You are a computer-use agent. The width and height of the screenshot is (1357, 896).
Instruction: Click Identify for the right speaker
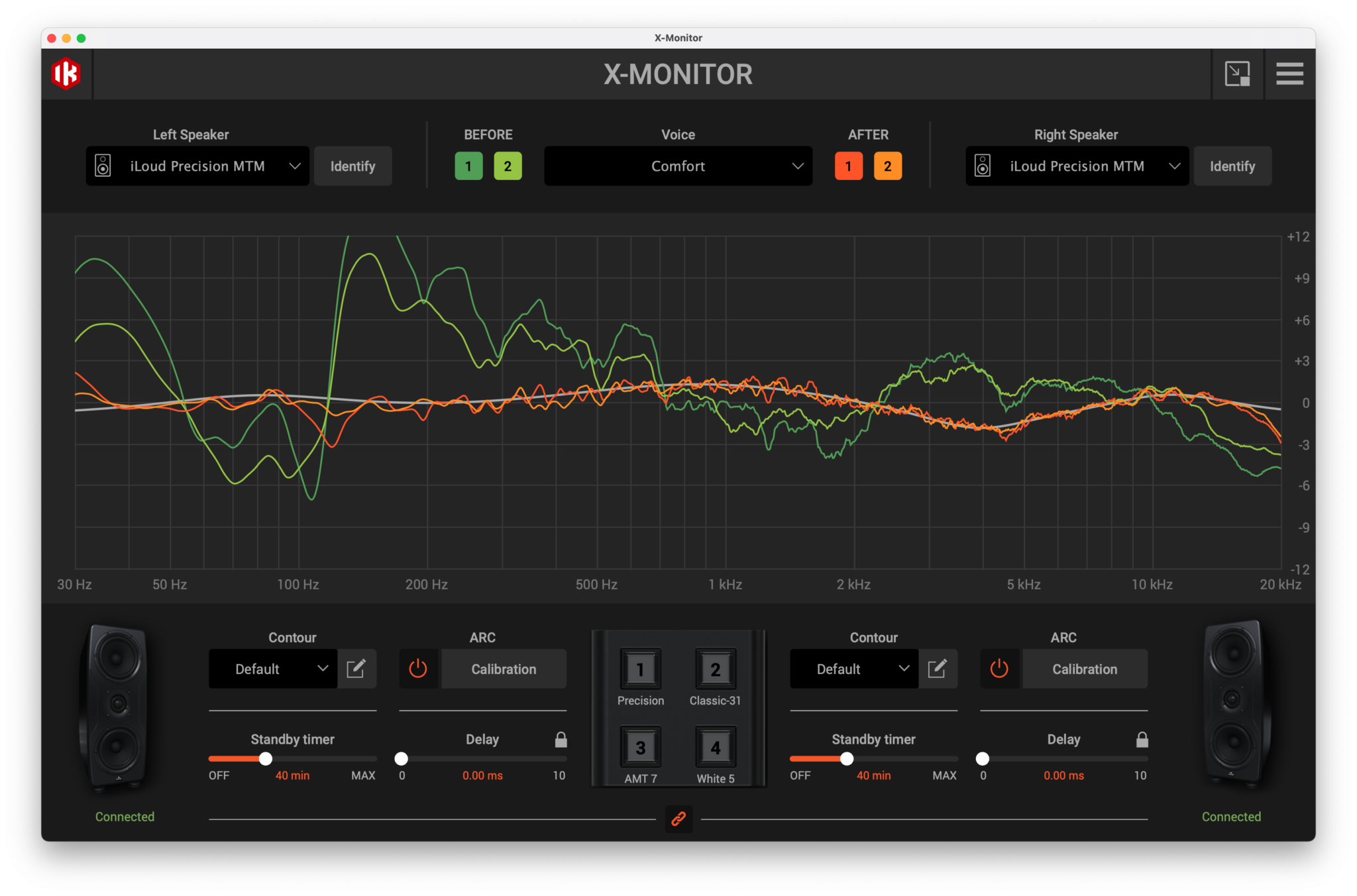[x=1232, y=166]
